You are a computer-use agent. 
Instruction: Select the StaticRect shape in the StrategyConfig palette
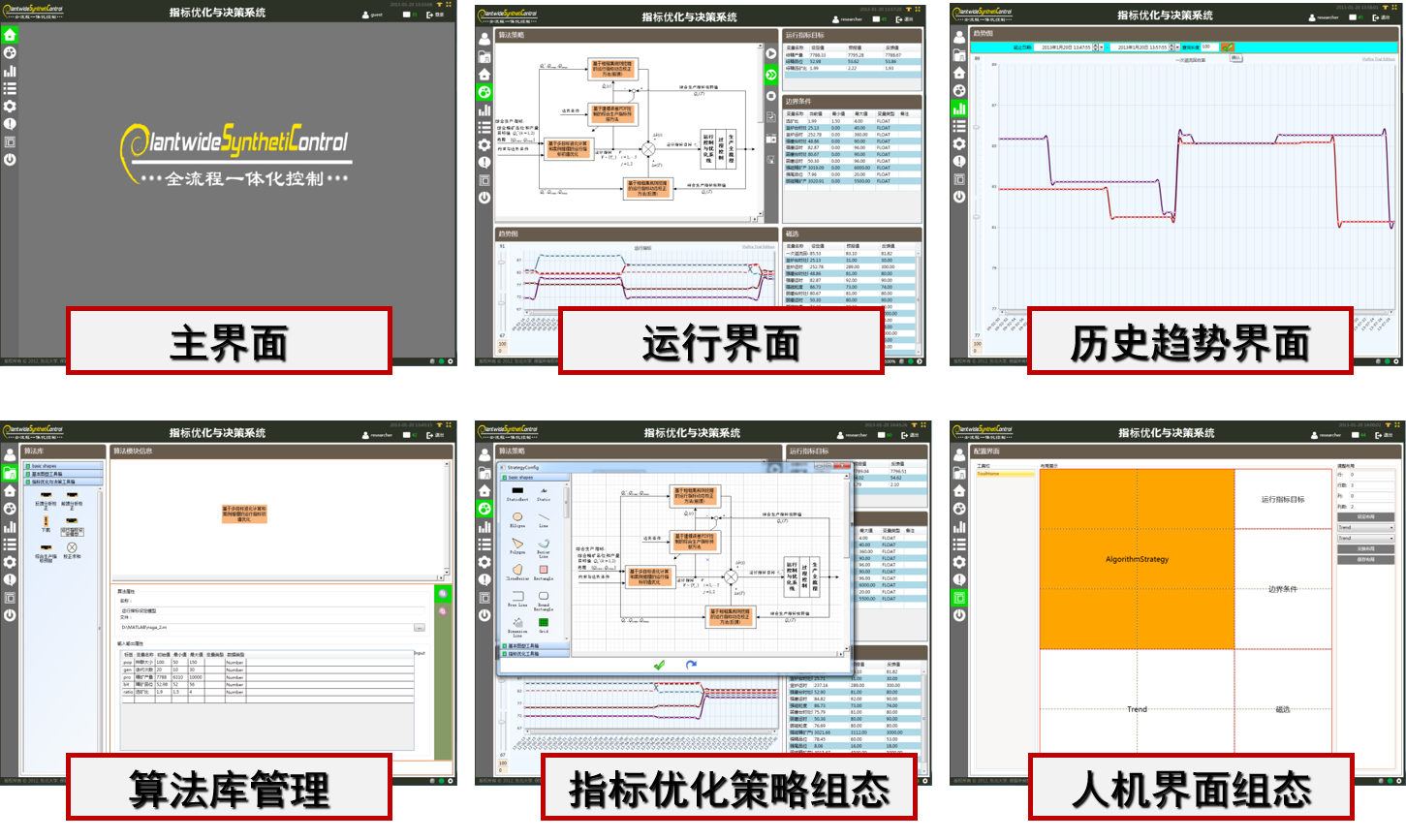click(517, 491)
